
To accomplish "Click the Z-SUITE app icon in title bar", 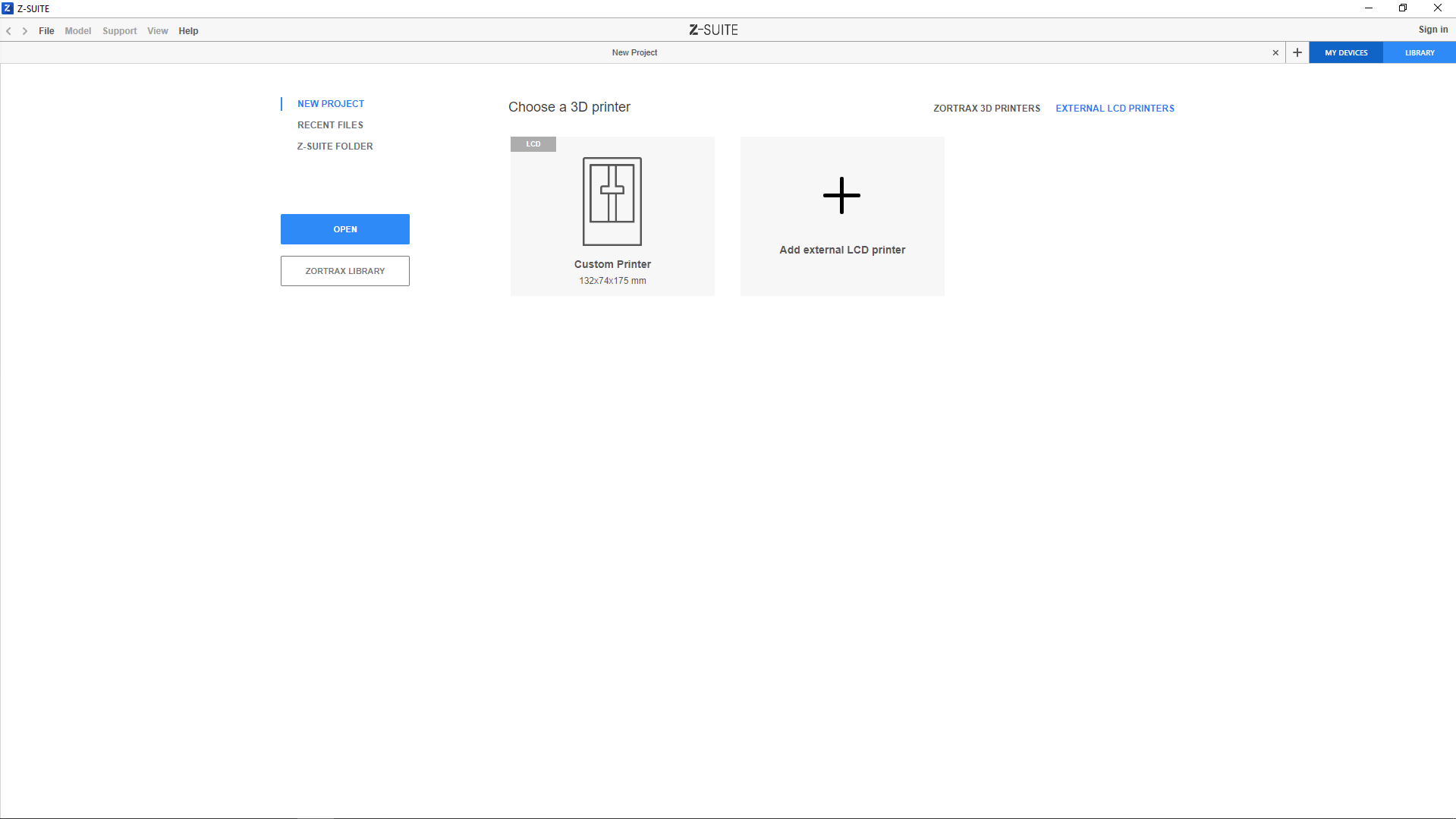I will pos(8,8).
